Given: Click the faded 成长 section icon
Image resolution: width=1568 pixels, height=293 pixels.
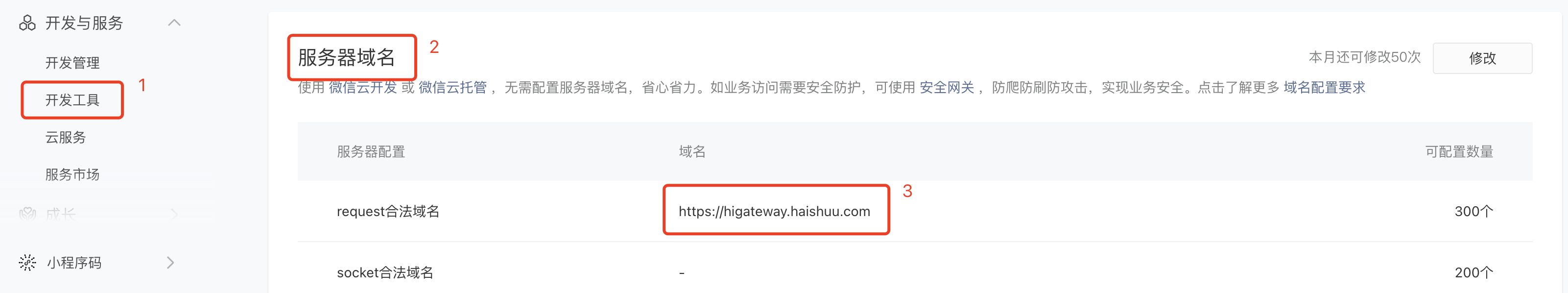Looking at the screenshot, I should (x=27, y=214).
